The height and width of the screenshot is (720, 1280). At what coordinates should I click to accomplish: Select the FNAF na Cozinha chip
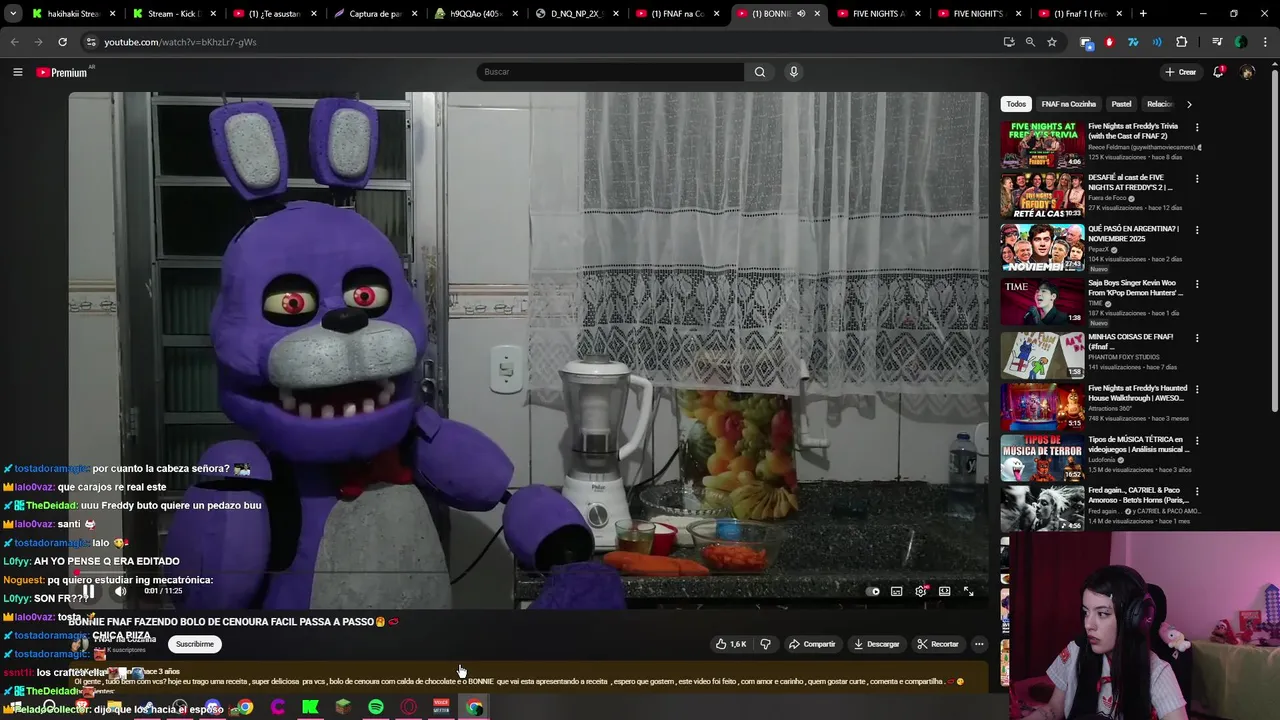tap(1068, 104)
